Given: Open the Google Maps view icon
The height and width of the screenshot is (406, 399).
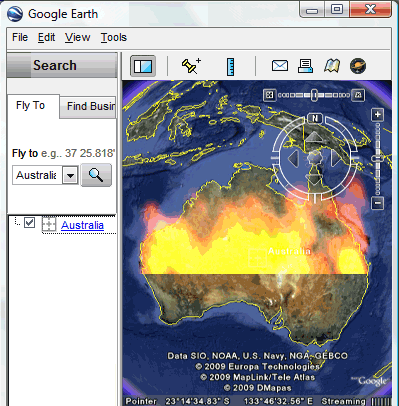Looking at the screenshot, I should pos(332,66).
